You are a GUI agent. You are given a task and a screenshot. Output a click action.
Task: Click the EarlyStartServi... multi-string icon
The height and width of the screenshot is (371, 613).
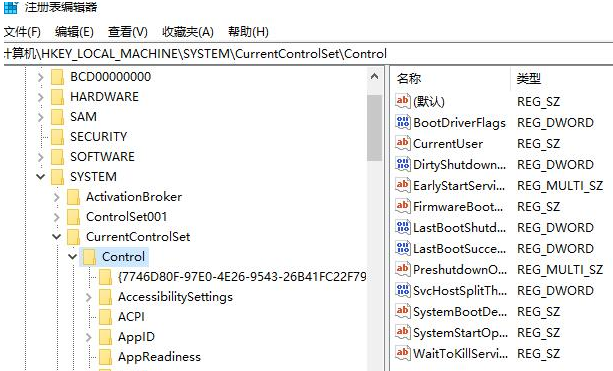coord(403,185)
